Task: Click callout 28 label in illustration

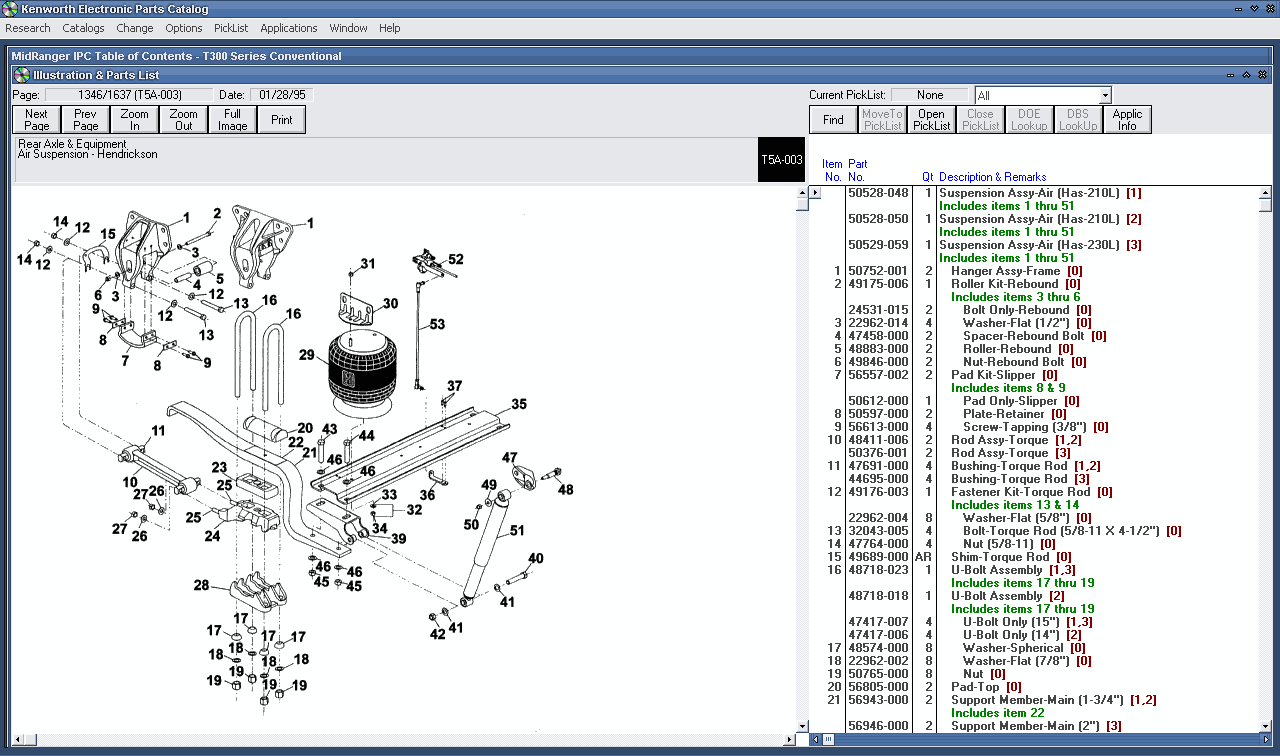Action: (201, 585)
